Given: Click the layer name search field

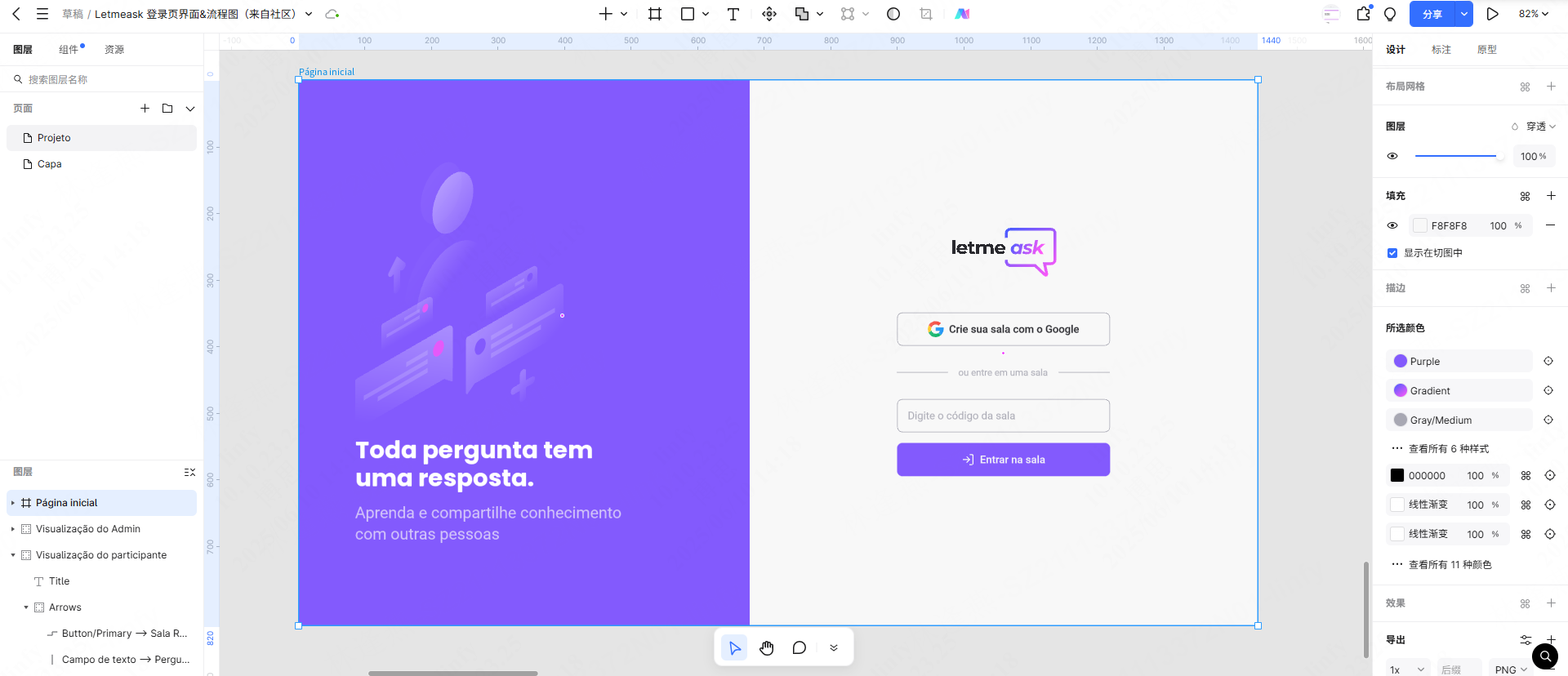Looking at the screenshot, I should (x=101, y=79).
